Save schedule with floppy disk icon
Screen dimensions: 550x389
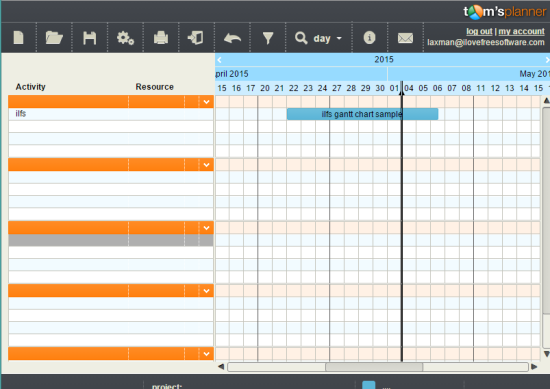click(89, 38)
